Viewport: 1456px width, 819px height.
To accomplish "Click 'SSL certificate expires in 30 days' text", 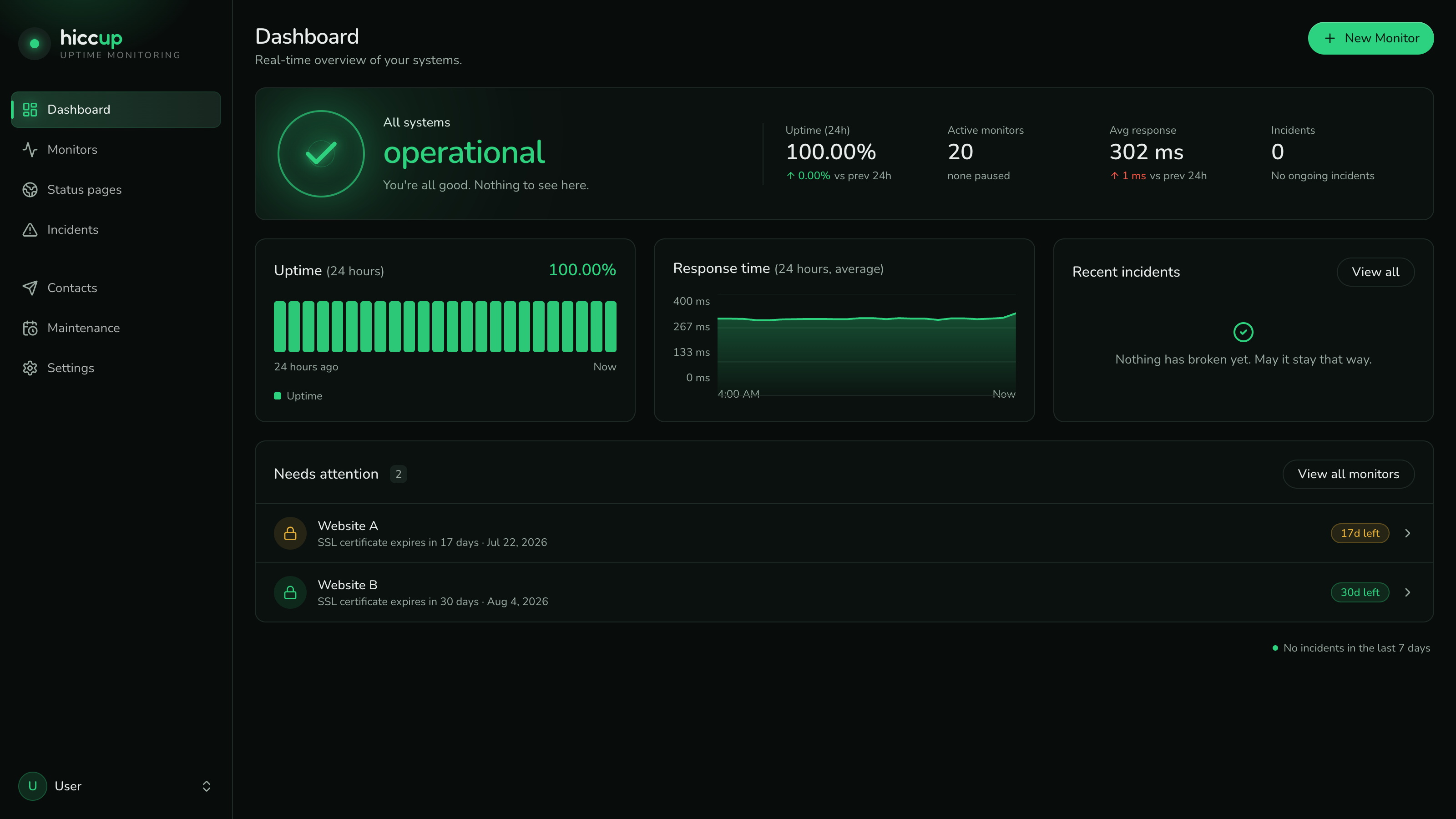I will pyautogui.click(x=398, y=602).
